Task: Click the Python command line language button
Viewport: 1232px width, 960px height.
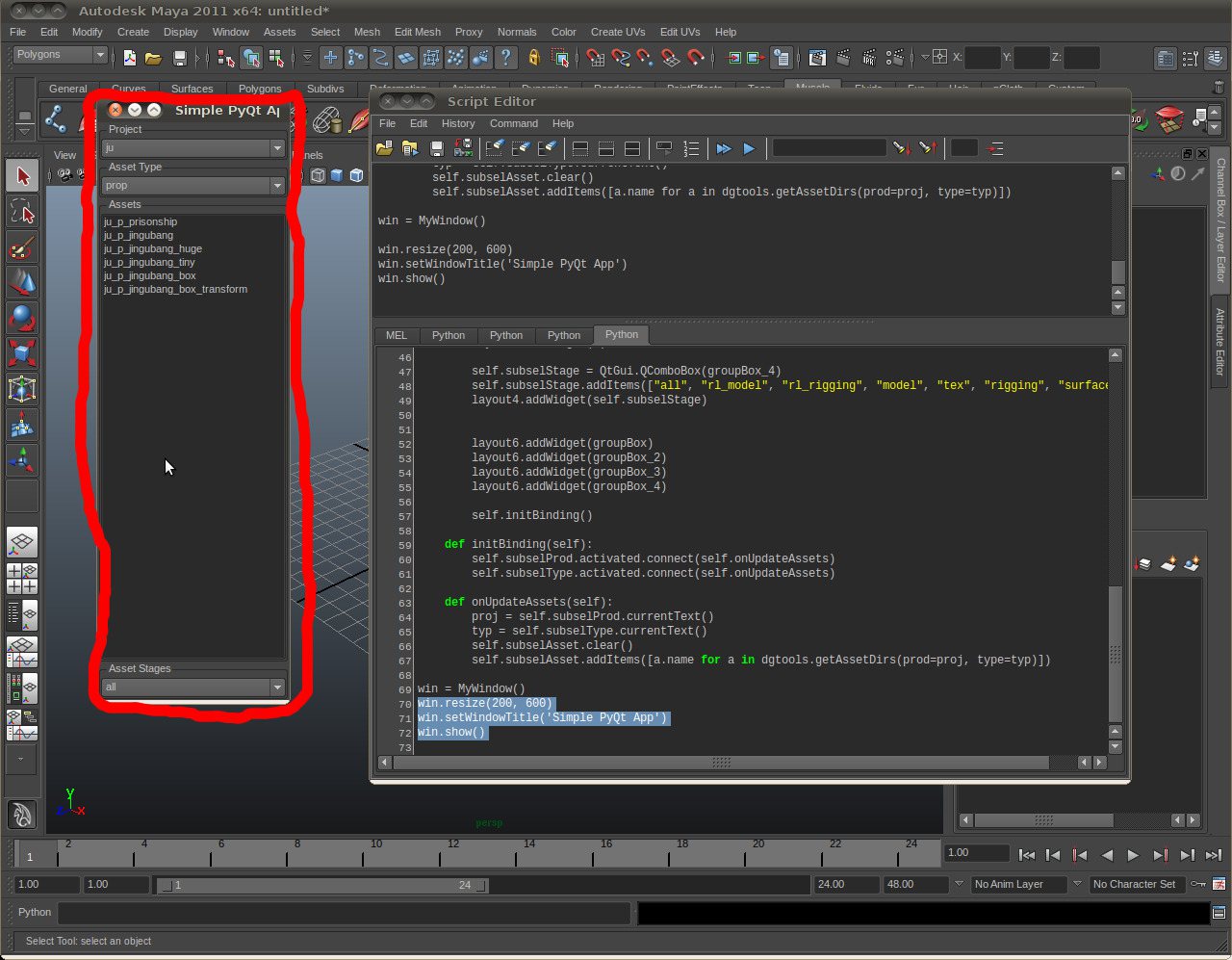Action: click(35, 912)
